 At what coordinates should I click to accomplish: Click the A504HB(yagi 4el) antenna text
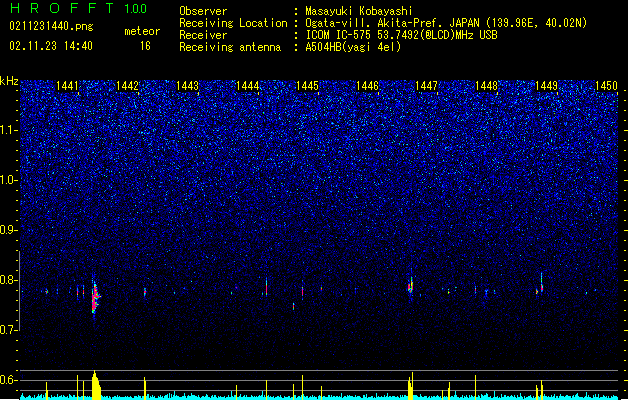tap(353, 47)
